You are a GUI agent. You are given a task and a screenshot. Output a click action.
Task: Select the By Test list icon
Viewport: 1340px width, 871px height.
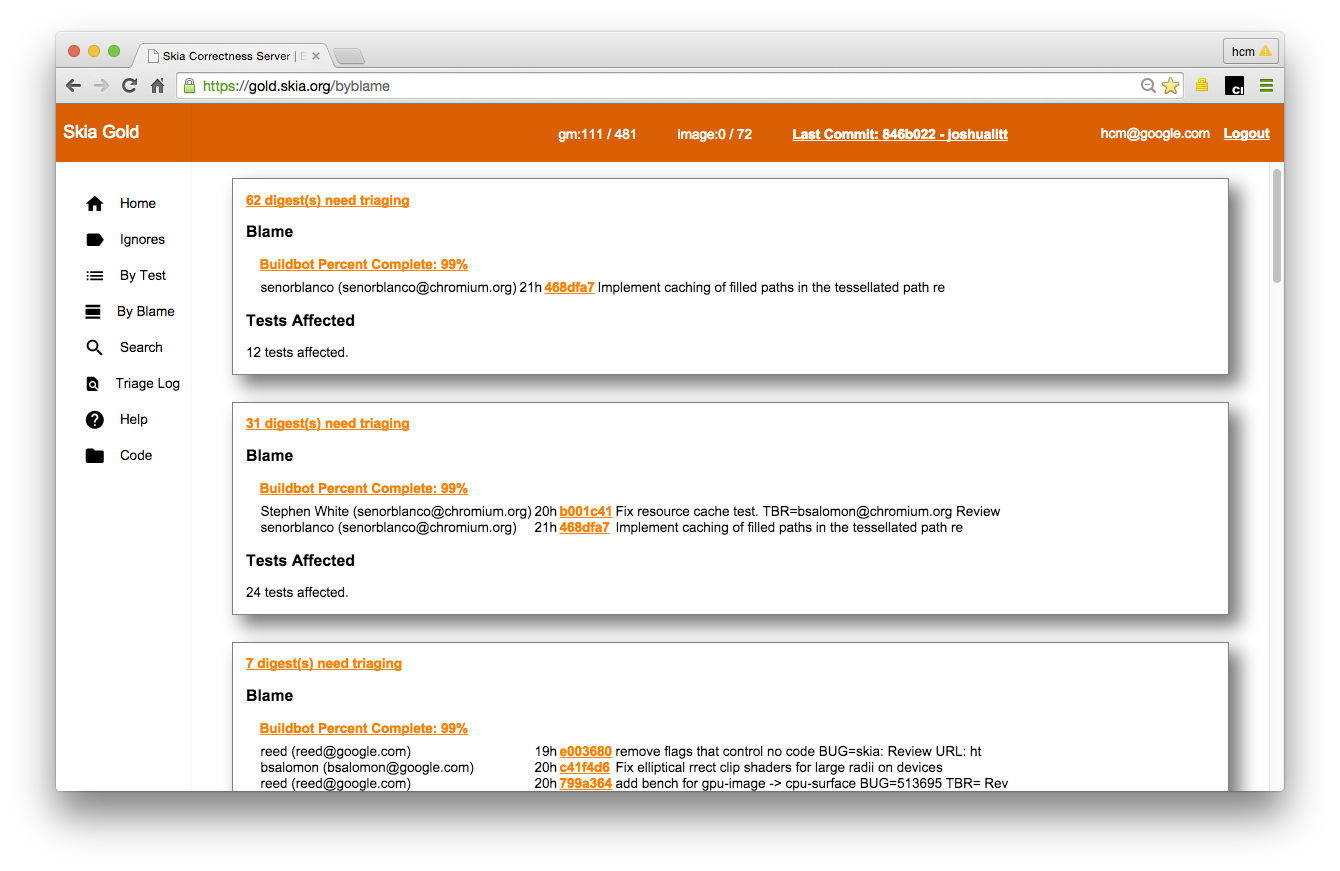[x=95, y=276]
